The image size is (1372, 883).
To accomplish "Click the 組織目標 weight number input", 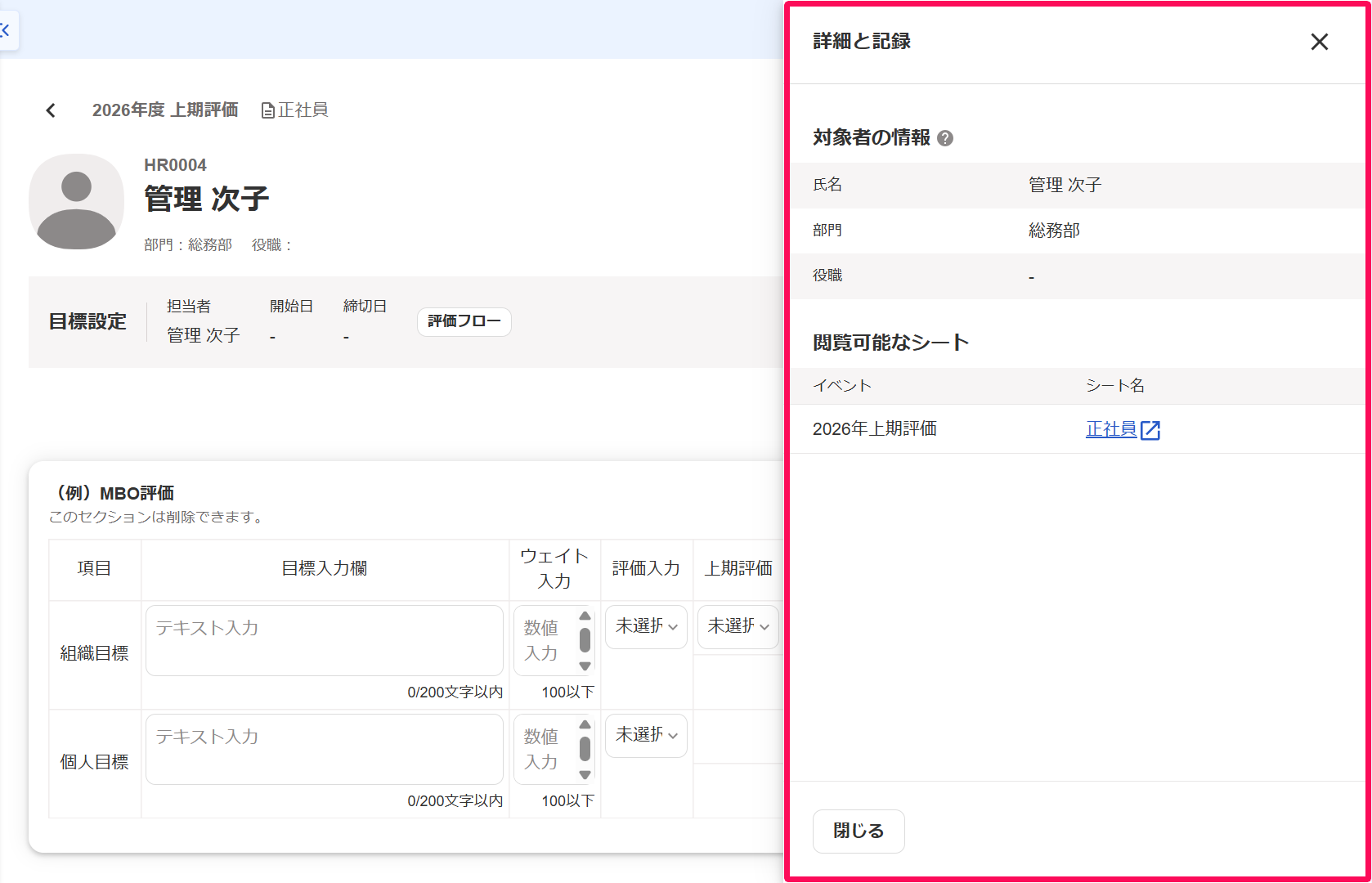I will pyautogui.click(x=545, y=640).
